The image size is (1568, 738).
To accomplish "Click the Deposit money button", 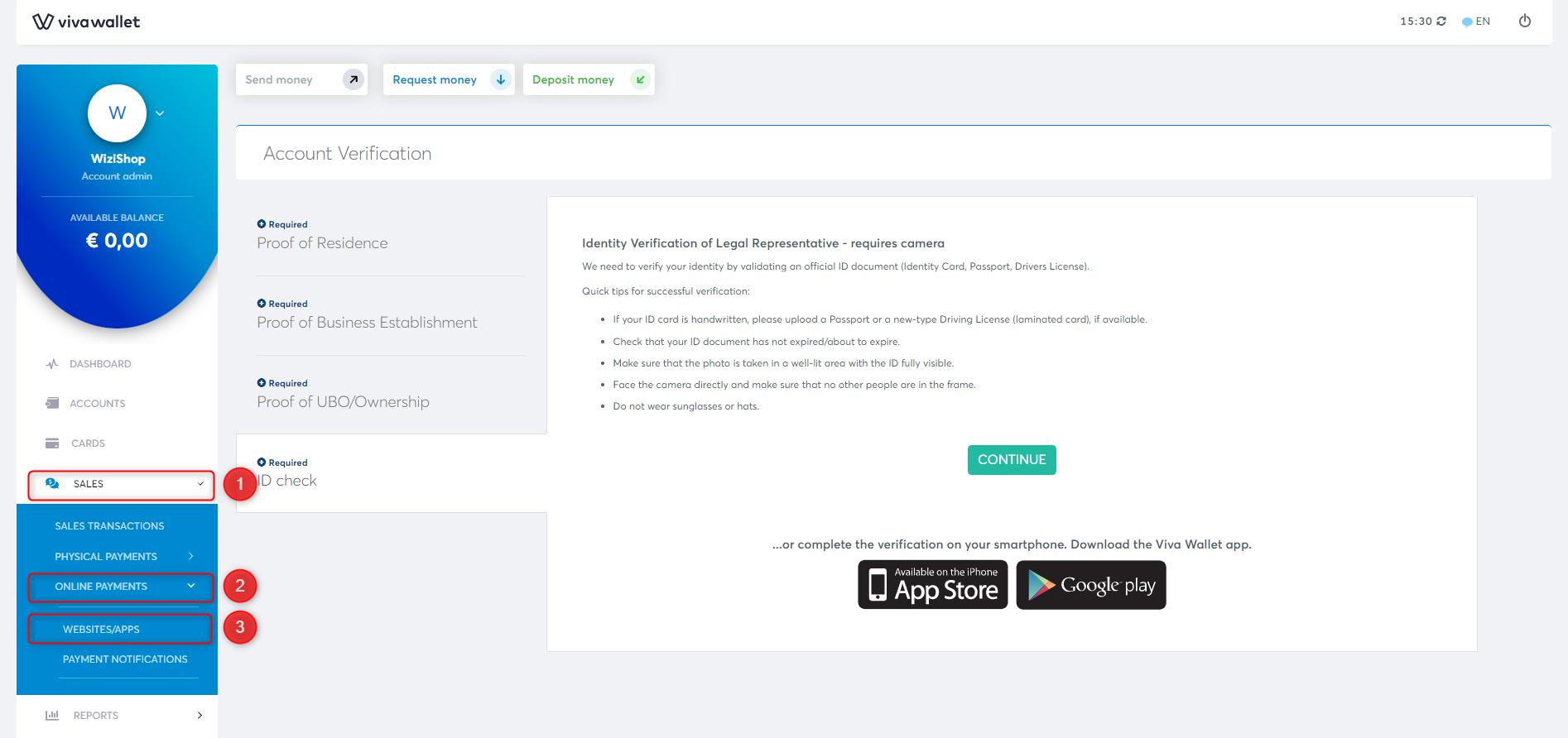I will 589,79.
